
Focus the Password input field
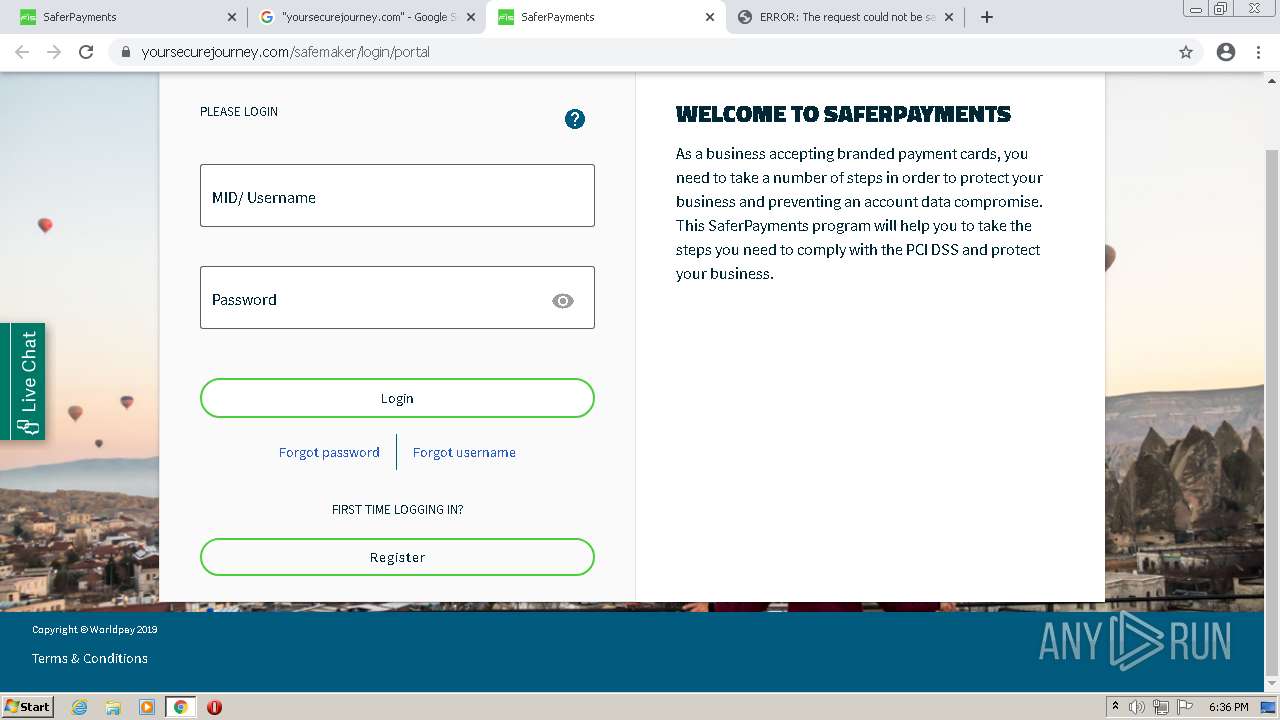click(397, 298)
